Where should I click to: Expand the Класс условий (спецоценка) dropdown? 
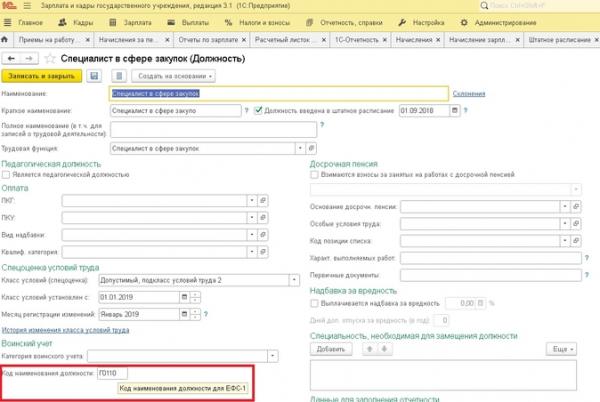(x=294, y=280)
